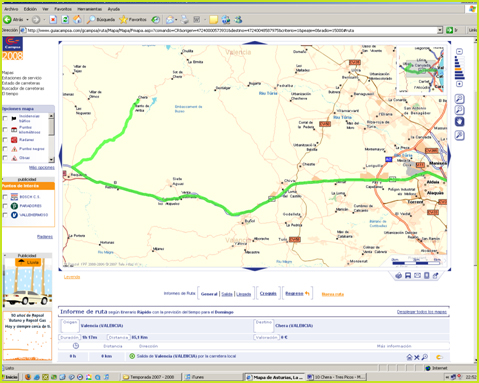Refresh the page using green arrows icon
This screenshot has width=479, height=383.
click(65, 20)
